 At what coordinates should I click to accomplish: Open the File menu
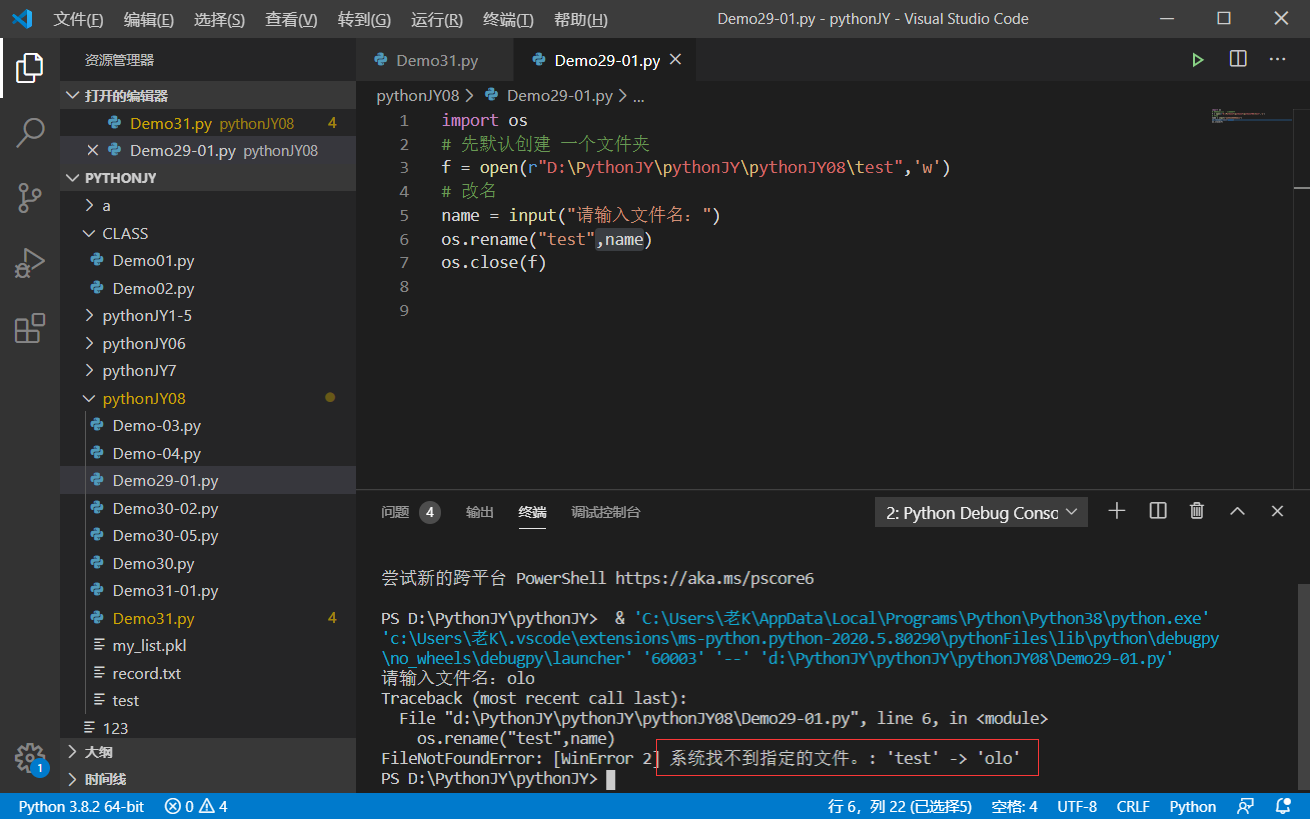78,19
